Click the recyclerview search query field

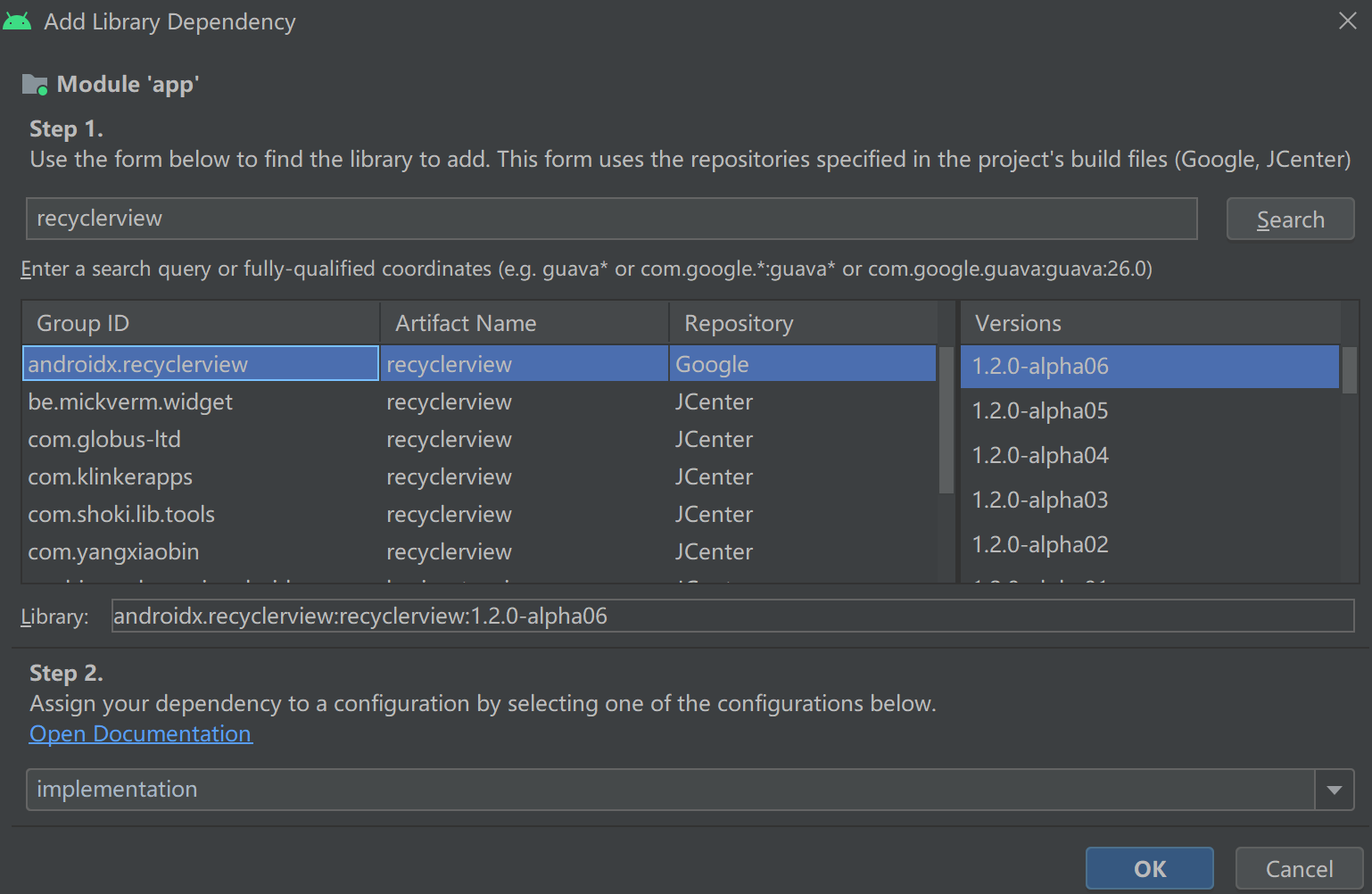611,218
